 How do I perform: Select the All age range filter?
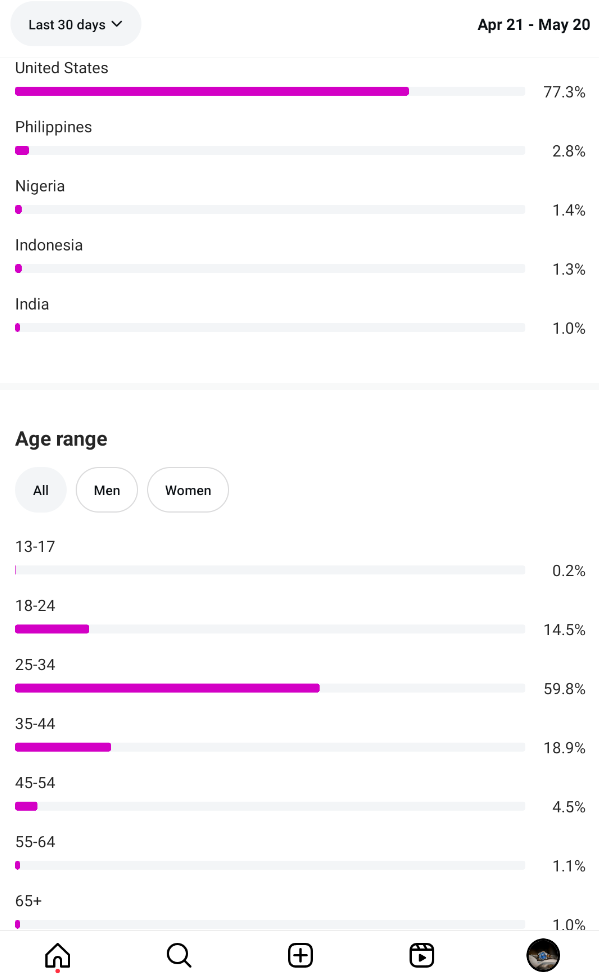(x=40, y=490)
